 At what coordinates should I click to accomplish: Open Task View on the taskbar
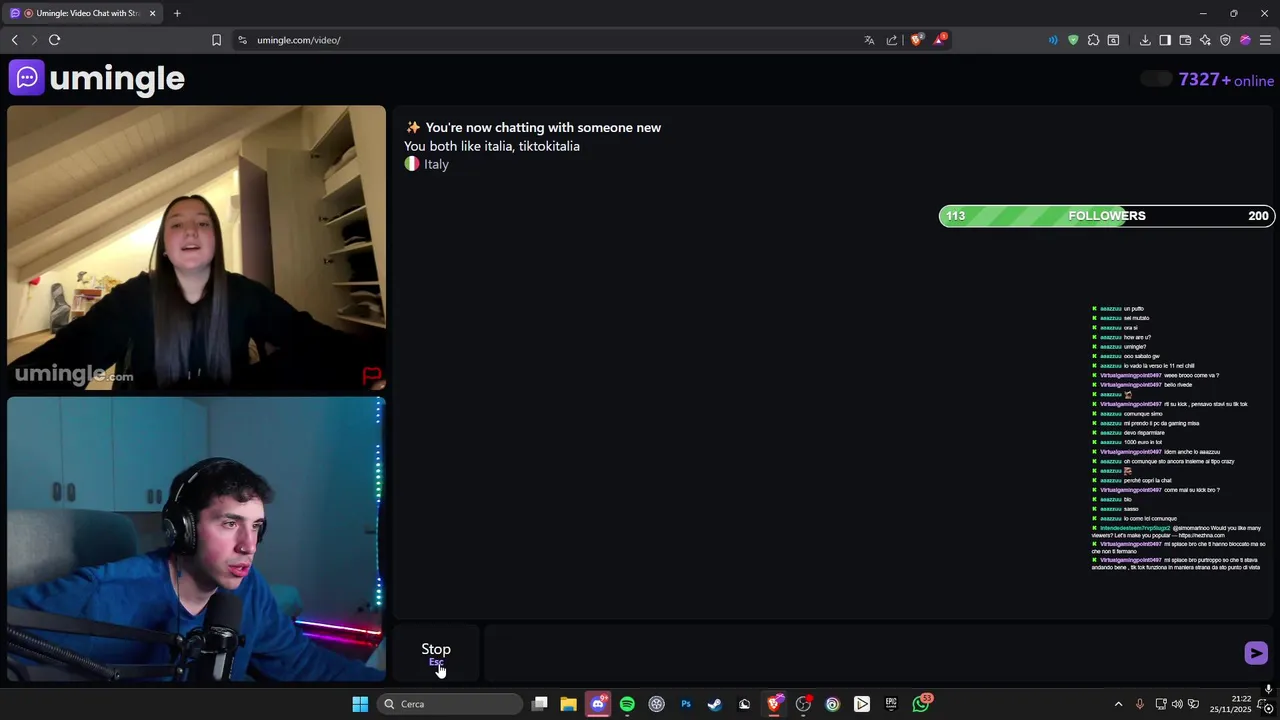(540, 704)
